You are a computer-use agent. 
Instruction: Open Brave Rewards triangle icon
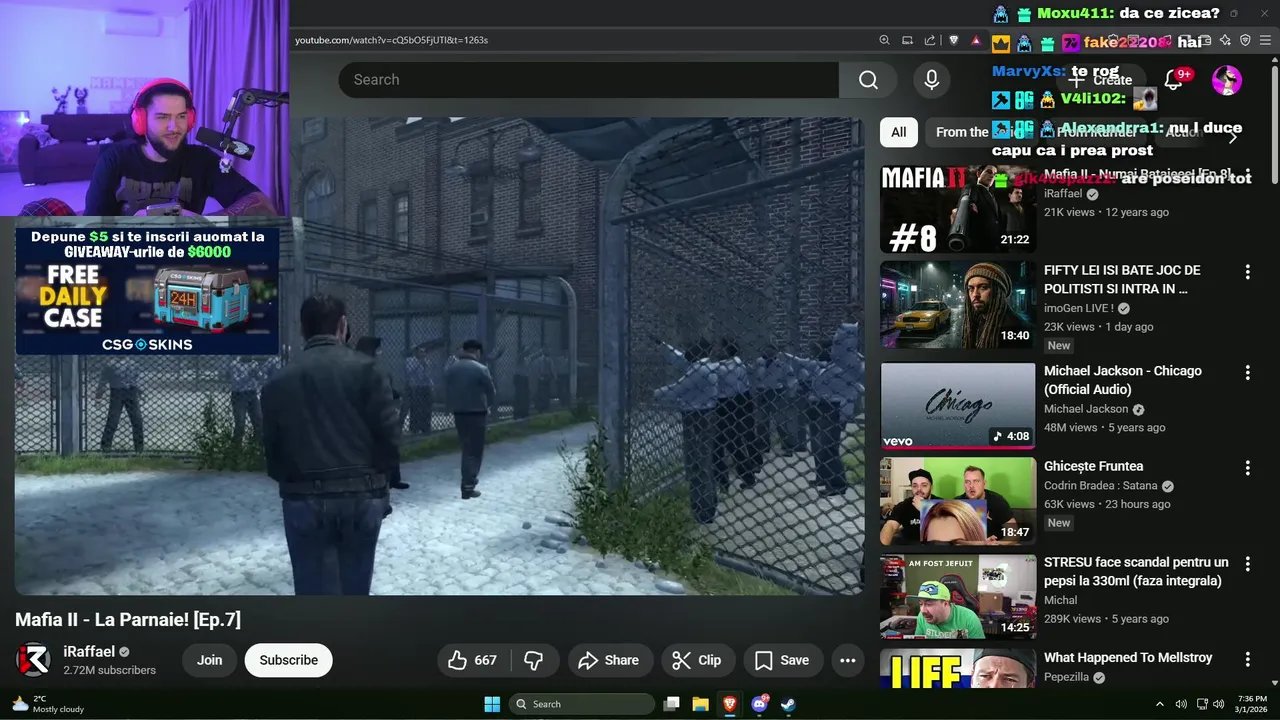tap(976, 40)
